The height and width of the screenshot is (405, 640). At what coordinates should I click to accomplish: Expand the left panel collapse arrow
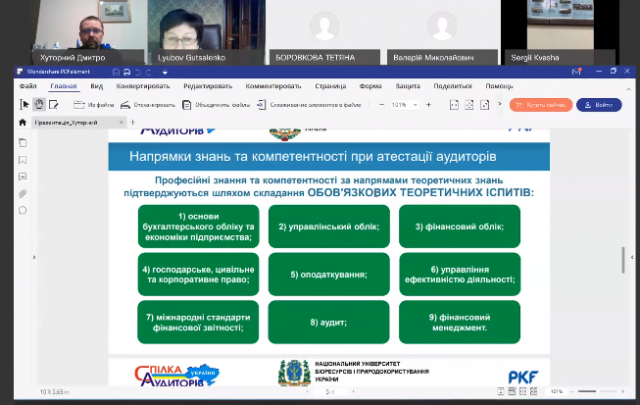pyautogui.click(x=34, y=257)
